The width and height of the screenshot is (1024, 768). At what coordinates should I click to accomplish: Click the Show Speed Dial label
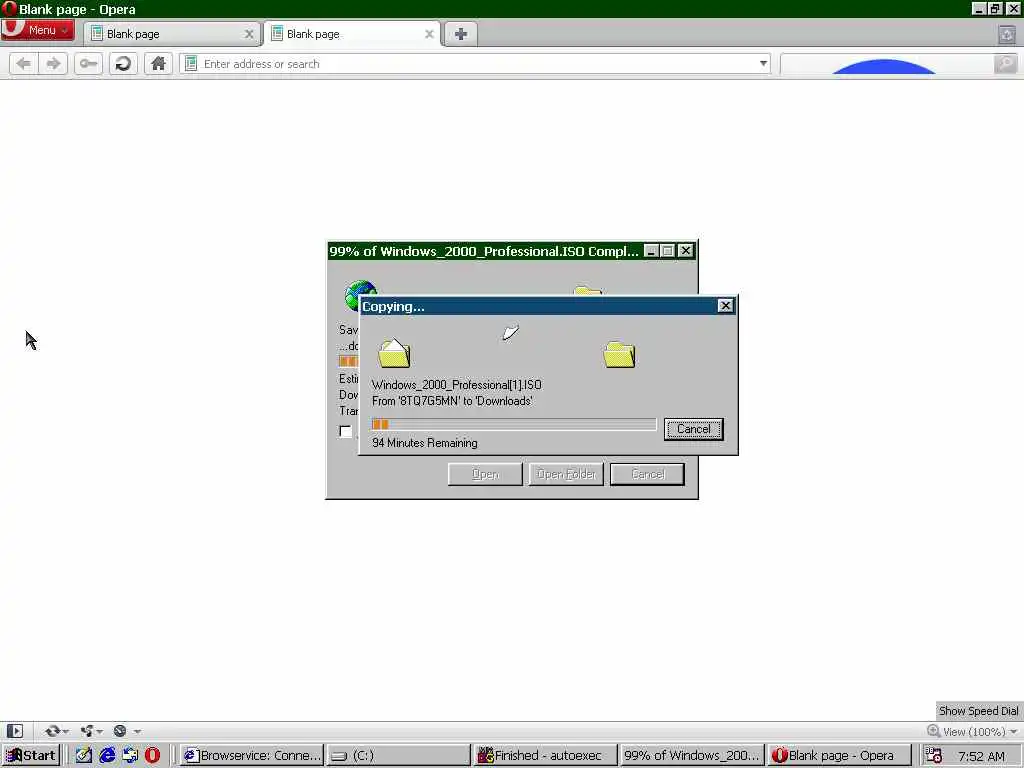[x=978, y=711]
